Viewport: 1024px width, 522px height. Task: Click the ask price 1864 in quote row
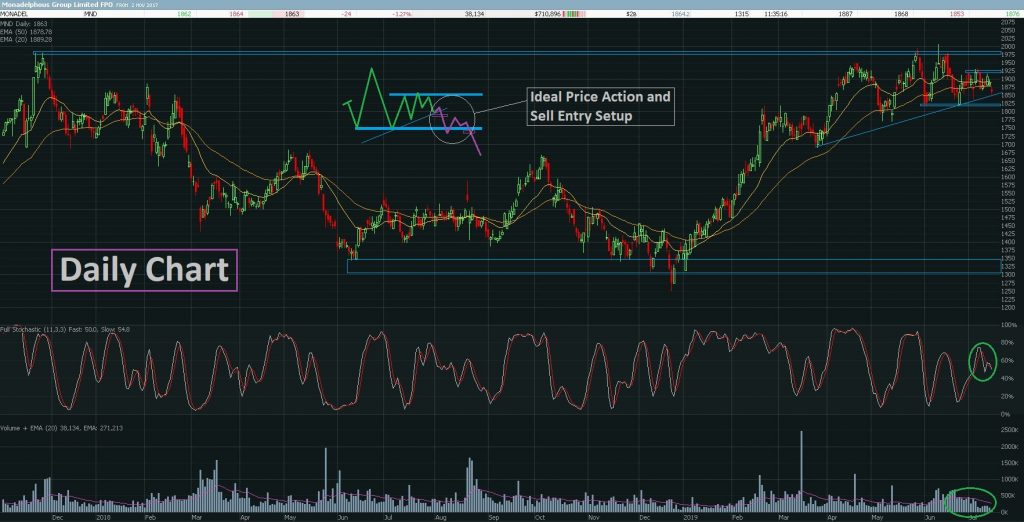click(234, 14)
